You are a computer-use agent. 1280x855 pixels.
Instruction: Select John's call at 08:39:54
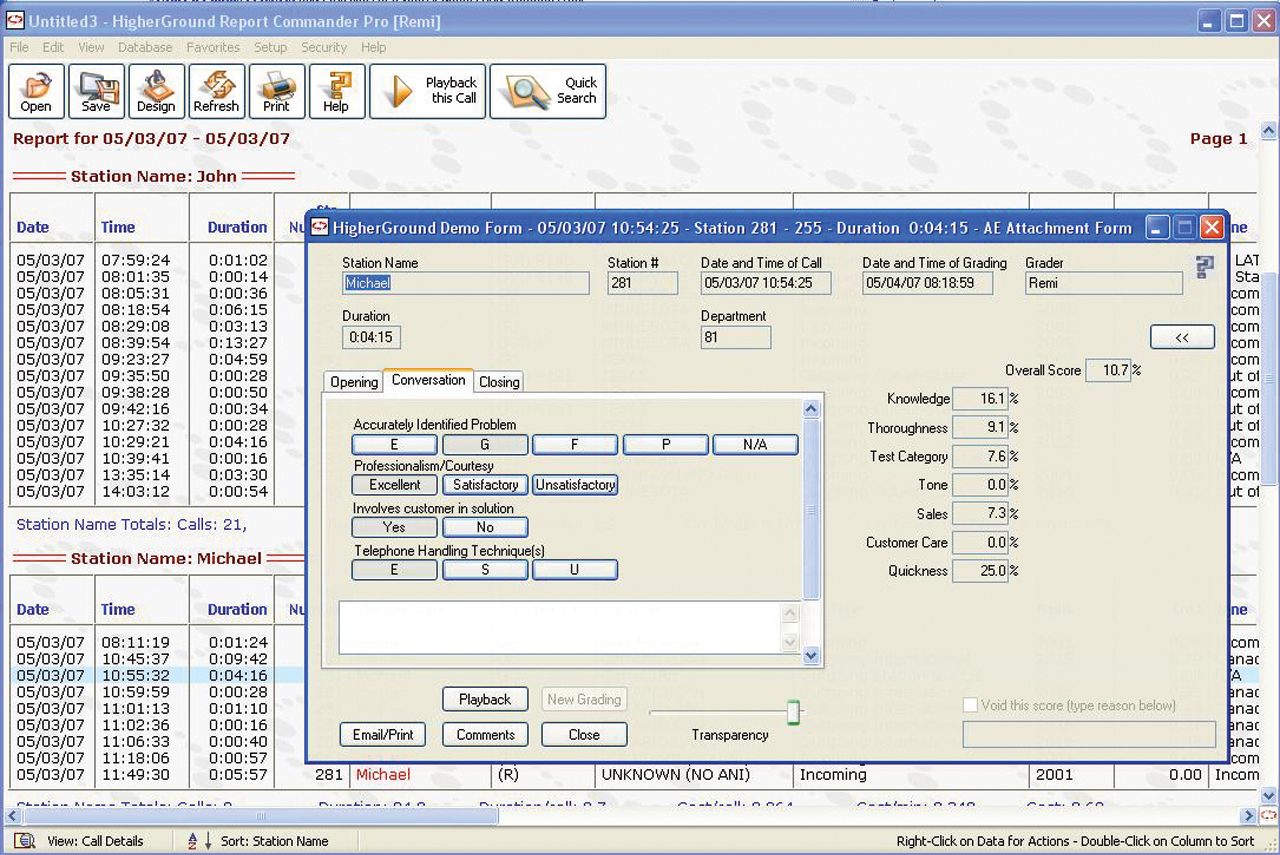(x=136, y=343)
